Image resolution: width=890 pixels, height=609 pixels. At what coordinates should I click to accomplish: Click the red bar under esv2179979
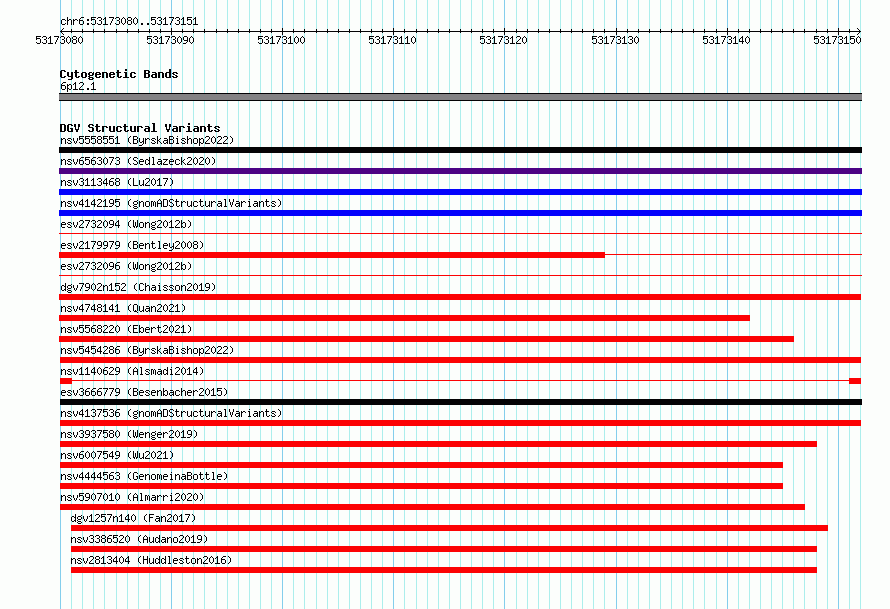click(x=332, y=255)
